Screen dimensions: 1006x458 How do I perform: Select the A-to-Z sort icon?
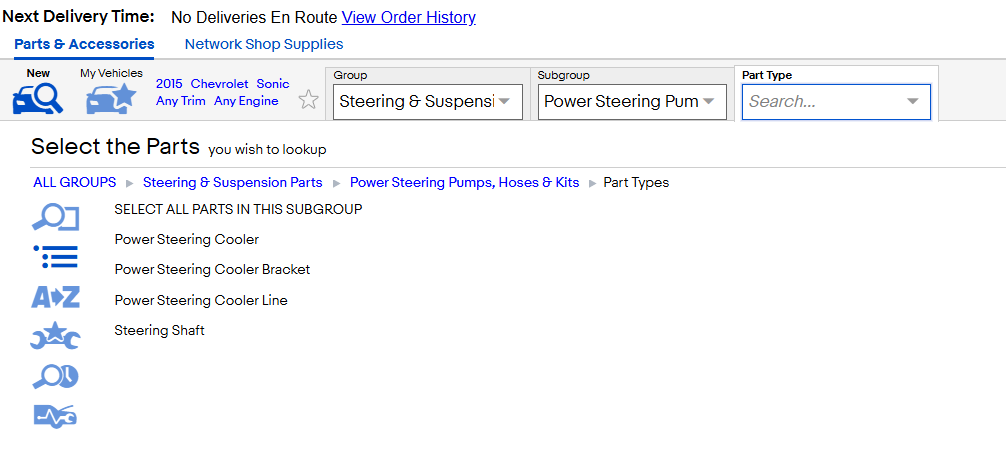coord(55,297)
